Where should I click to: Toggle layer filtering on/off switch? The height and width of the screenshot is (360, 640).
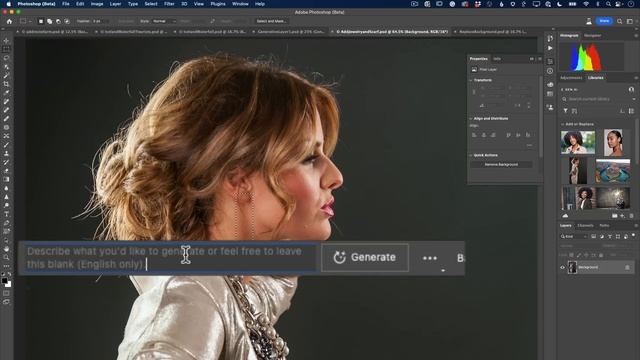click(x=633, y=235)
